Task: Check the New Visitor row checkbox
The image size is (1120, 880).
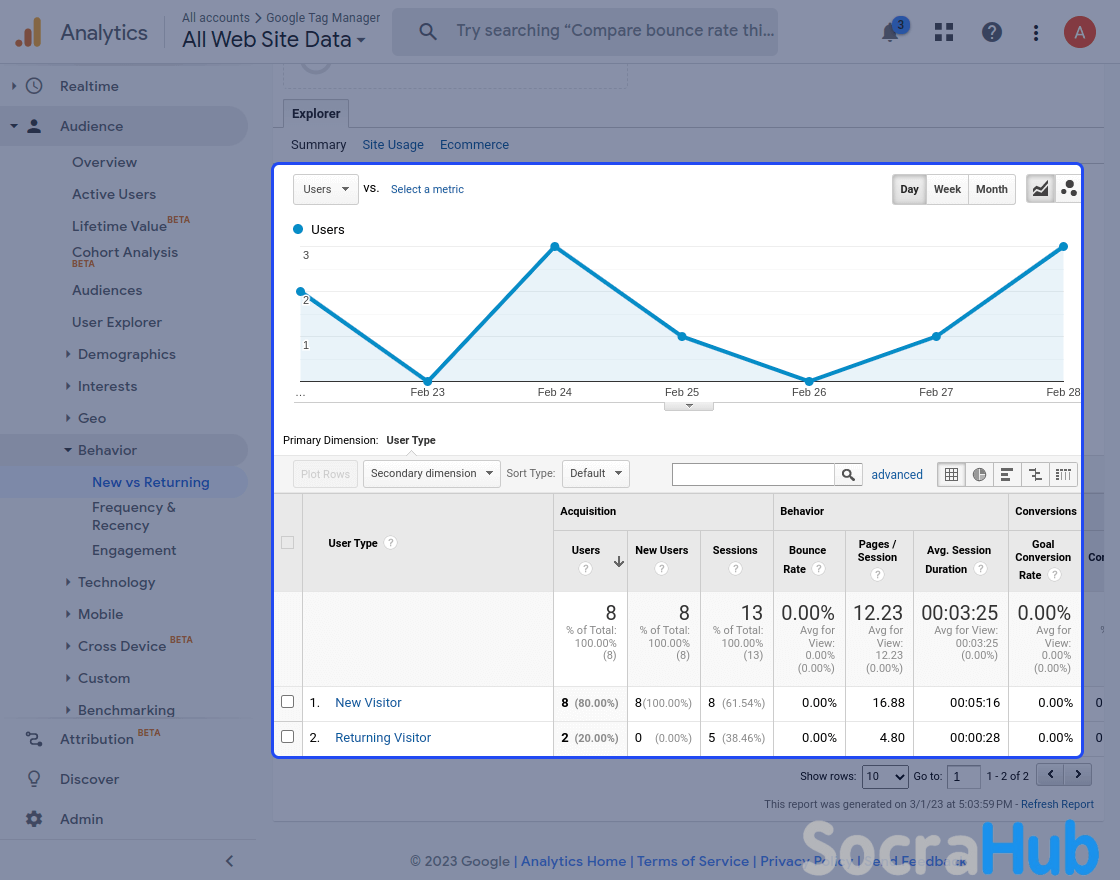Action: pyautogui.click(x=288, y=702)
